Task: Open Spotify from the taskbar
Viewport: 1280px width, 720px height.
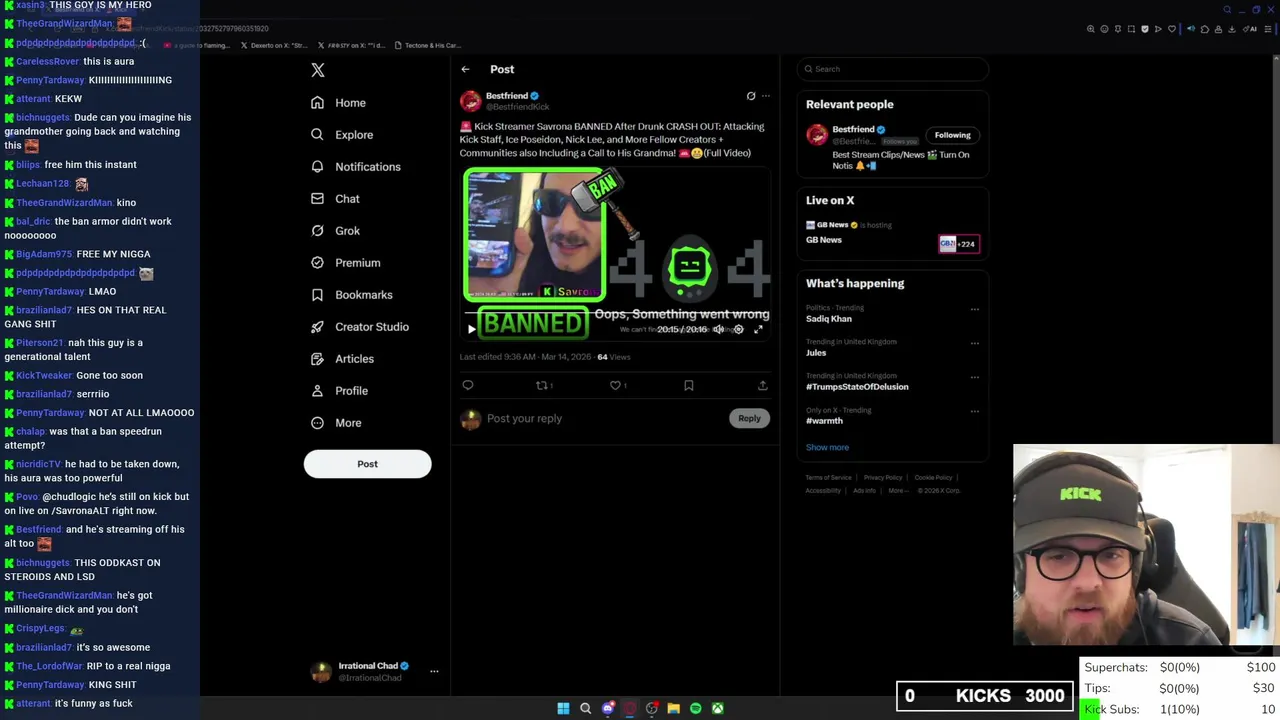Action: point(696,708)
